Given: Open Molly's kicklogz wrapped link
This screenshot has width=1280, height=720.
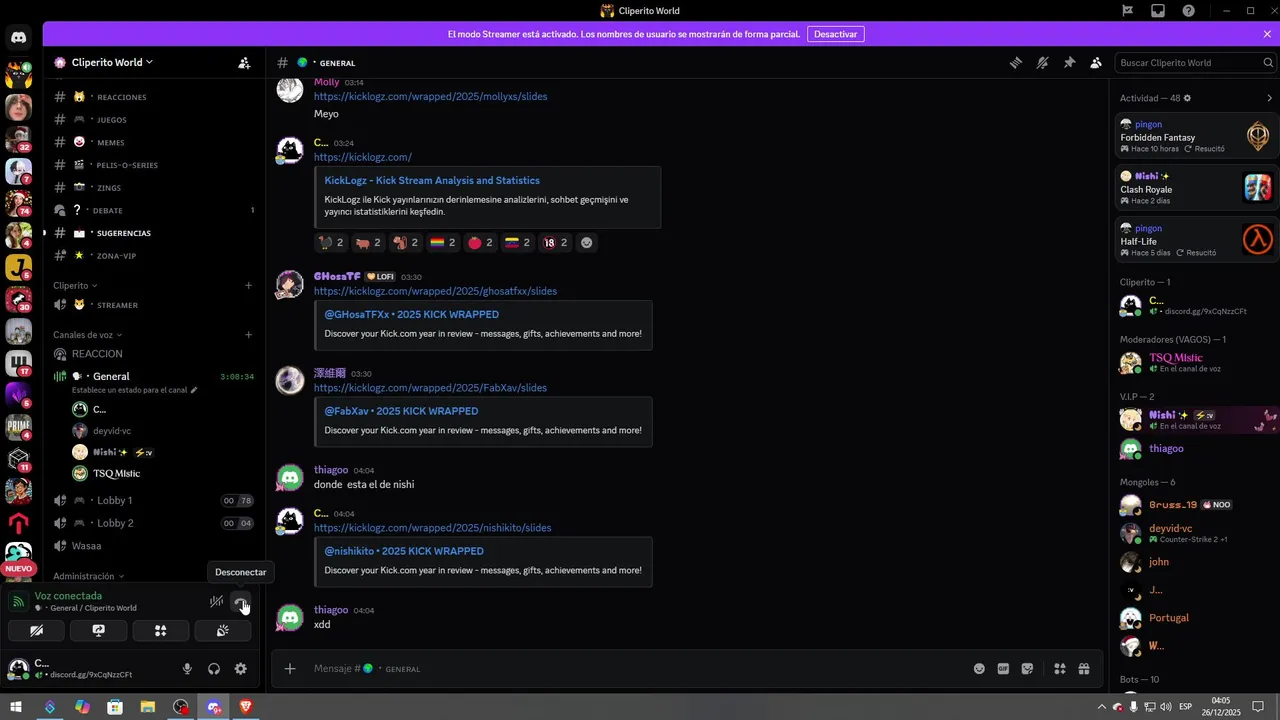Looking at the screenshot, I should tap(430, 97).
